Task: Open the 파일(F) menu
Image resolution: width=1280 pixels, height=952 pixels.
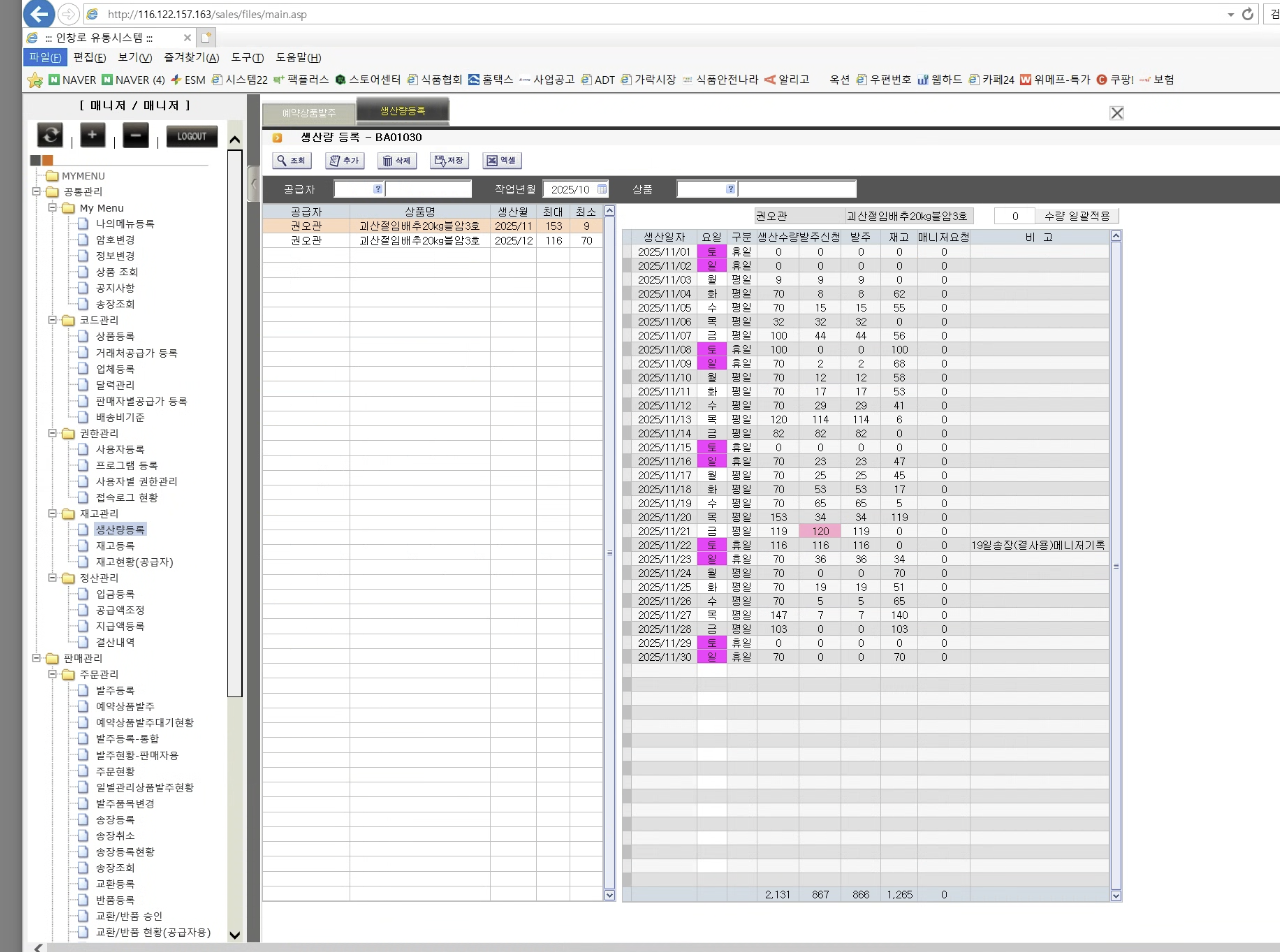Action: coord(46,57)
